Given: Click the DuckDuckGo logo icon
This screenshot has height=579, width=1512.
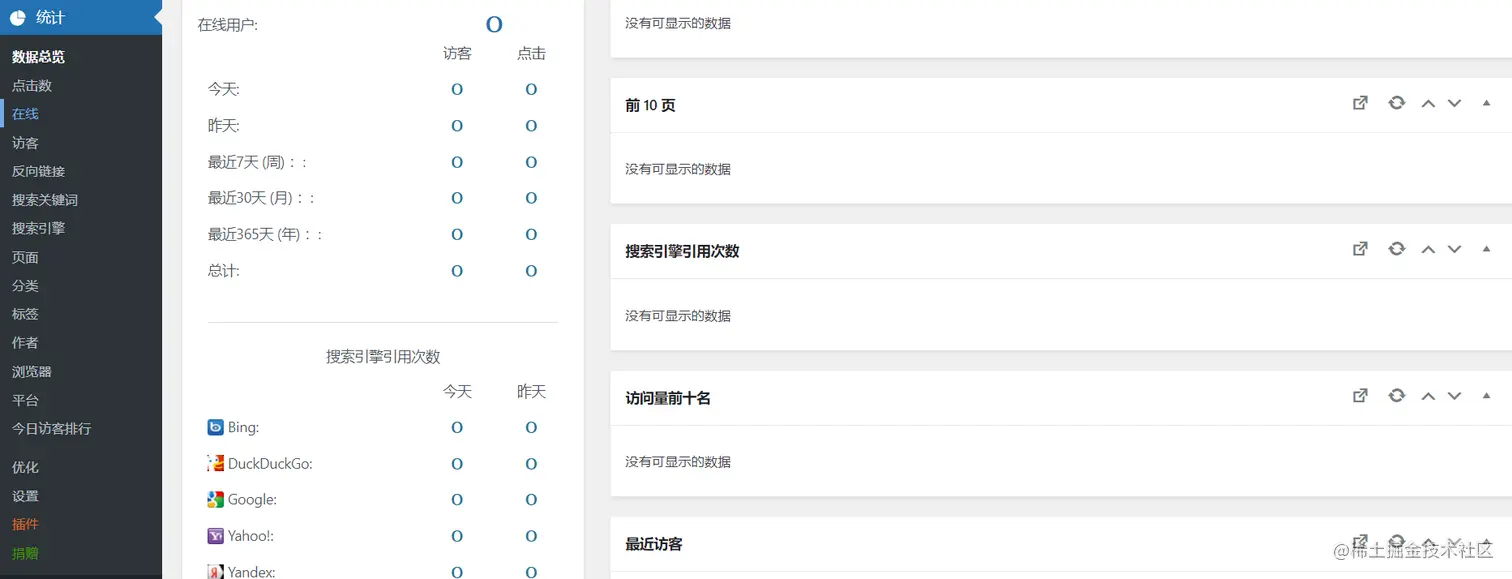Looking at the screenshot, I should click(215, 463).
